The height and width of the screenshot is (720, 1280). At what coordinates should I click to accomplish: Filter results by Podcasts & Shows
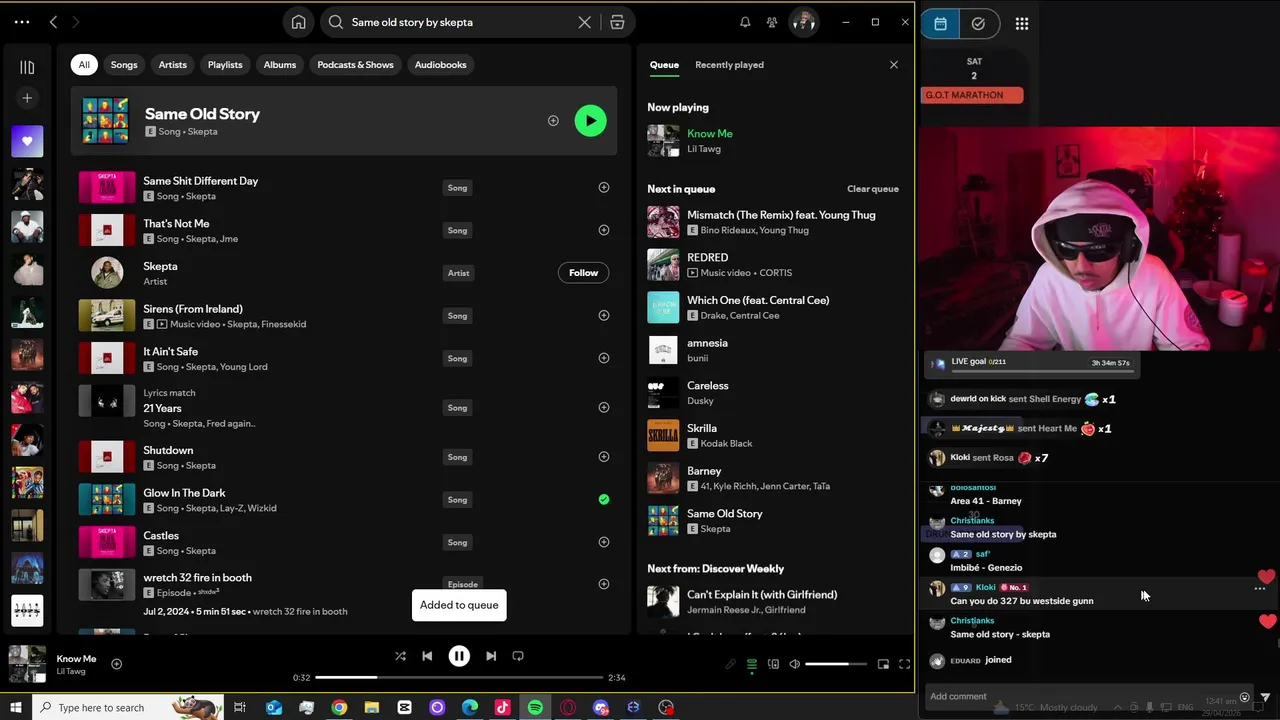point(355,65)
